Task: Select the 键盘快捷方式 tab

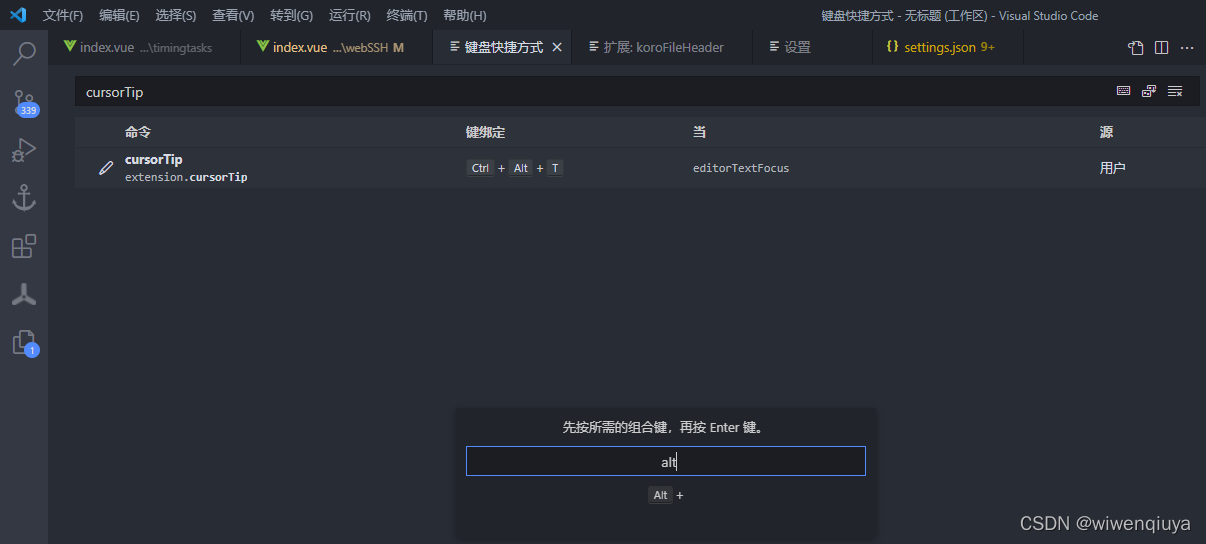Action: click(x=503, y=47)
